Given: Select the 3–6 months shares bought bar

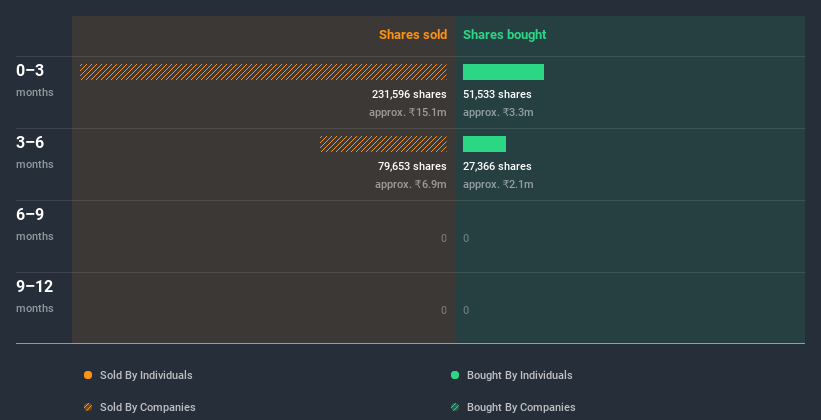Looking at the screenshot, I should (x=484, y=144).
